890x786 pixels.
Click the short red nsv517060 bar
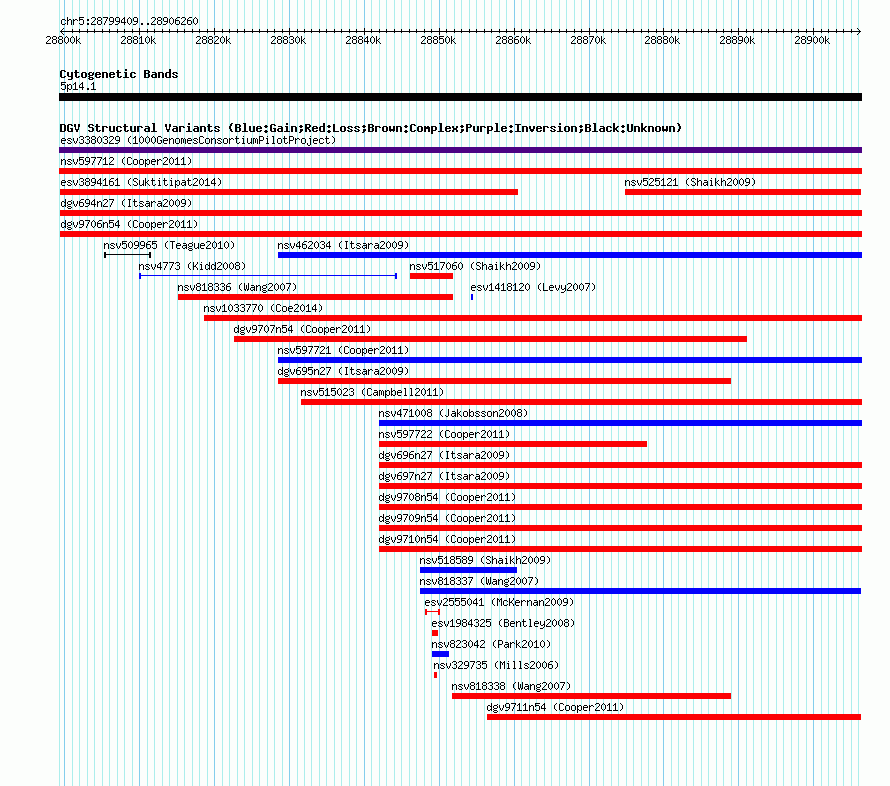pos(431,276)
